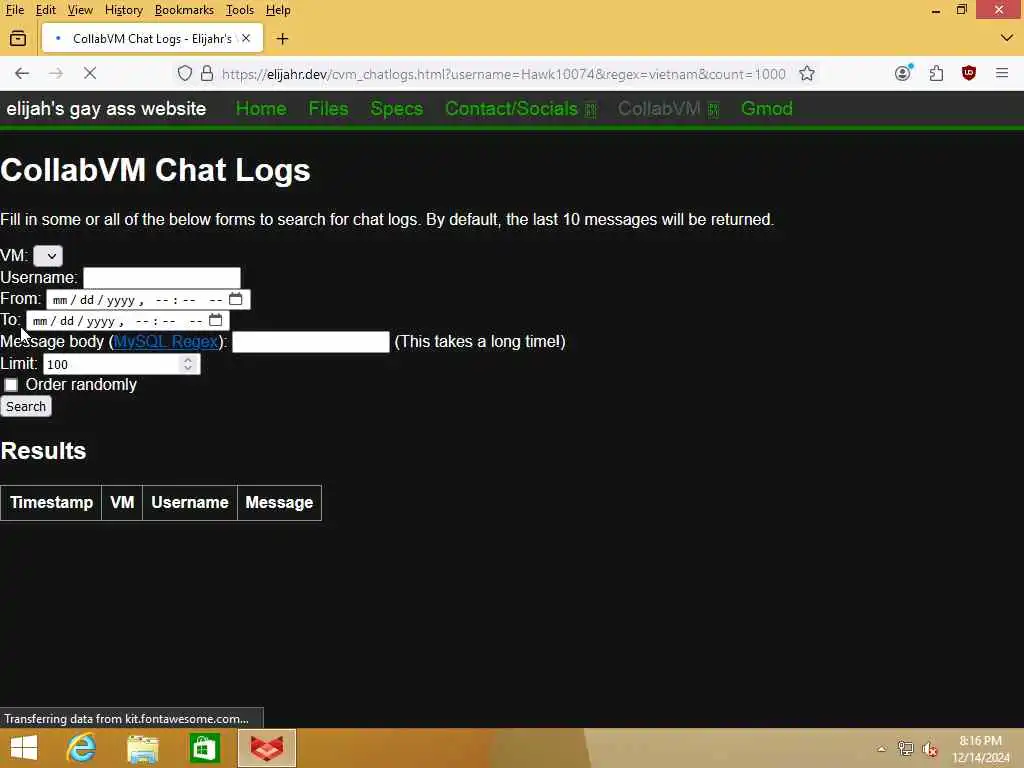Open Firefox account icon

click(x=903, y=73)
